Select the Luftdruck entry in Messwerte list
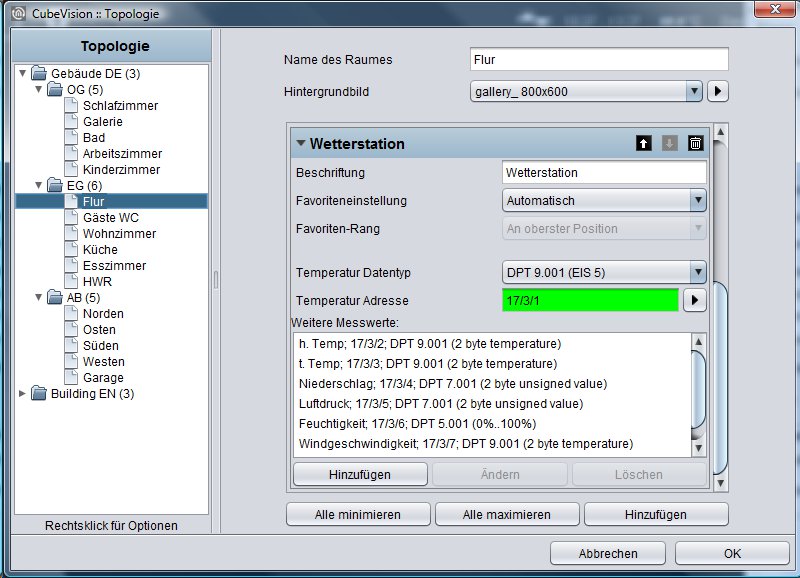800x578 pixels. [441, 404]
